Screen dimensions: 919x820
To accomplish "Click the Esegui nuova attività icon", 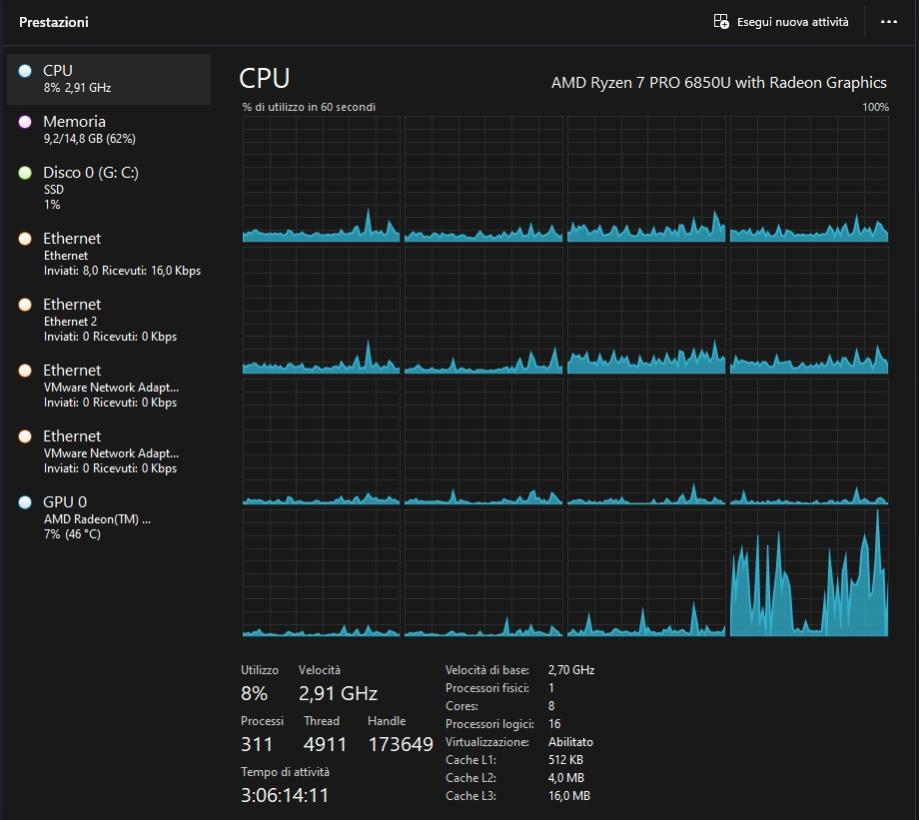I will tap(721, 22).
